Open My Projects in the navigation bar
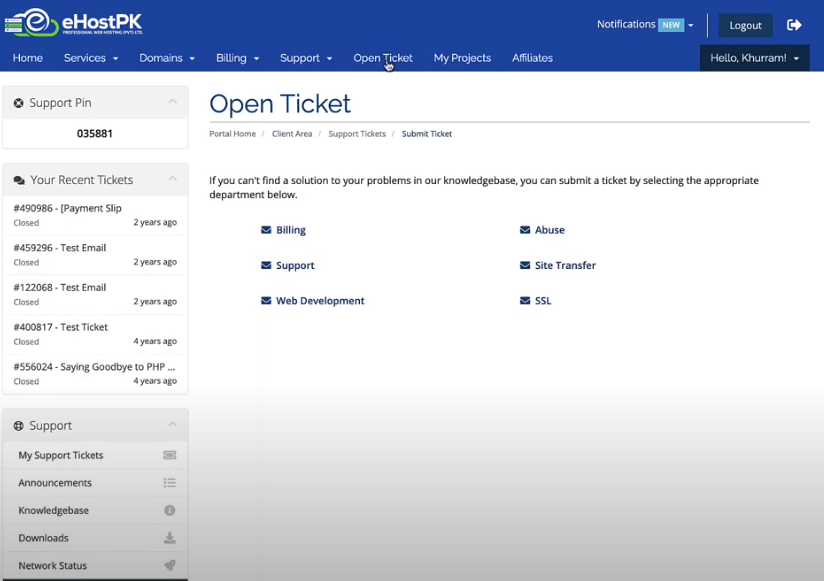The width and height of the screenshot is (824, 581). pos(462,58)
